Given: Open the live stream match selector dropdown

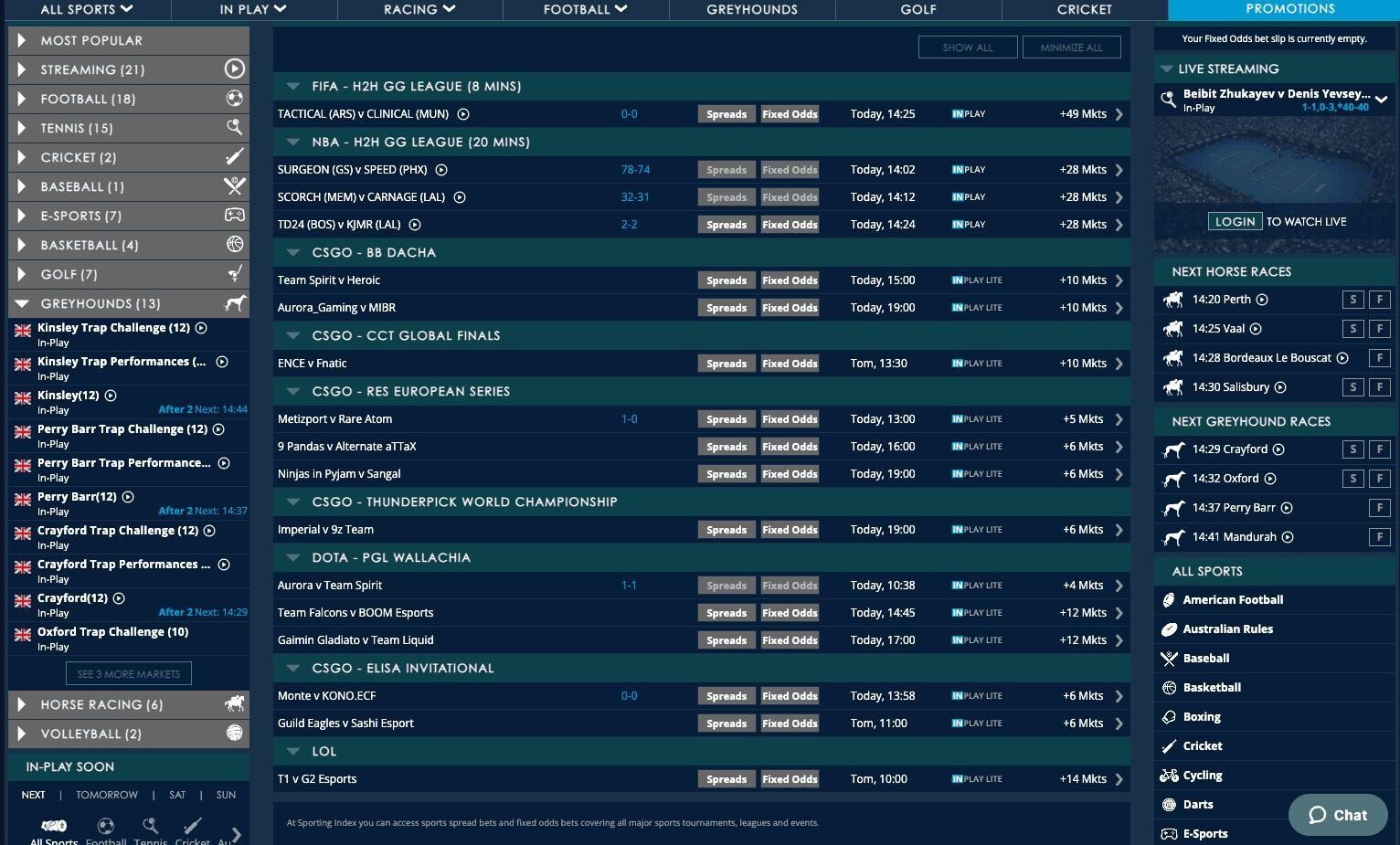Looking at the screenshot, I should click(1381, 100).
